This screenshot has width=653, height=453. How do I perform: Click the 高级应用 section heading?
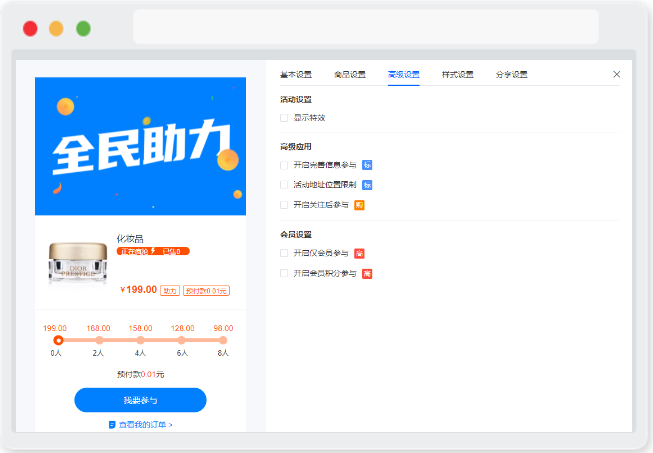pos(296,147)
